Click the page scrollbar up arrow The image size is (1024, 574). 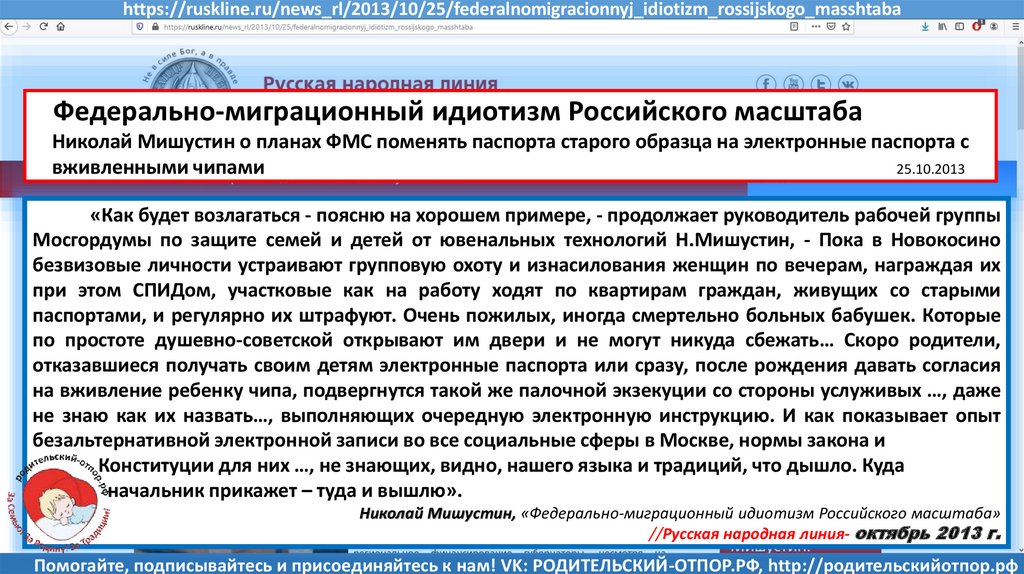tap(1019, 44)
